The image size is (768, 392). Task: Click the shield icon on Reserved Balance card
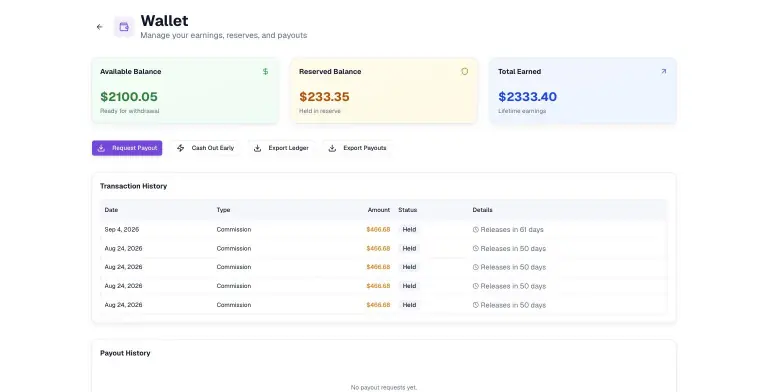point(464,72)
